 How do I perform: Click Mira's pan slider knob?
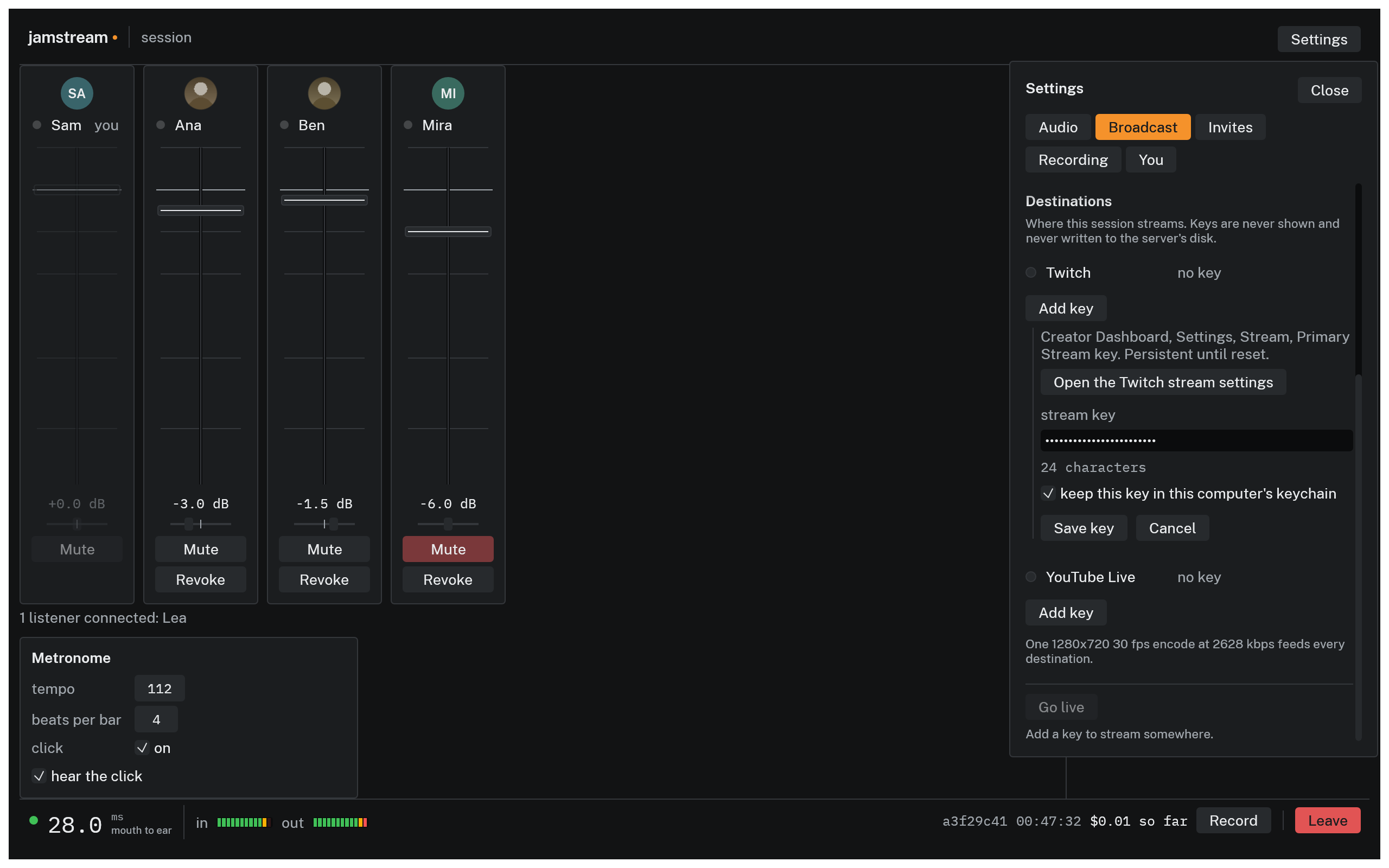pos(448,524)
